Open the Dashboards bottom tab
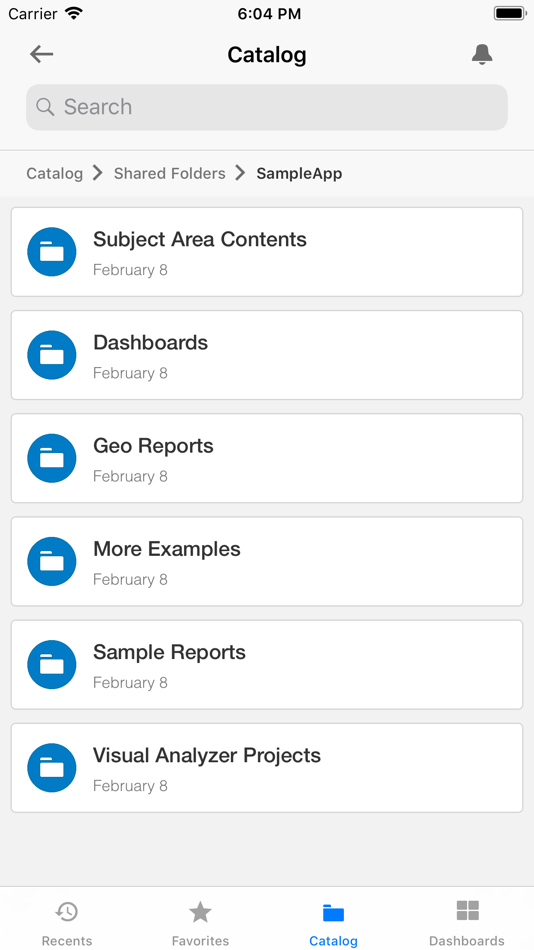This screenshot has height=950, width=534. click(x=467, y=923)
